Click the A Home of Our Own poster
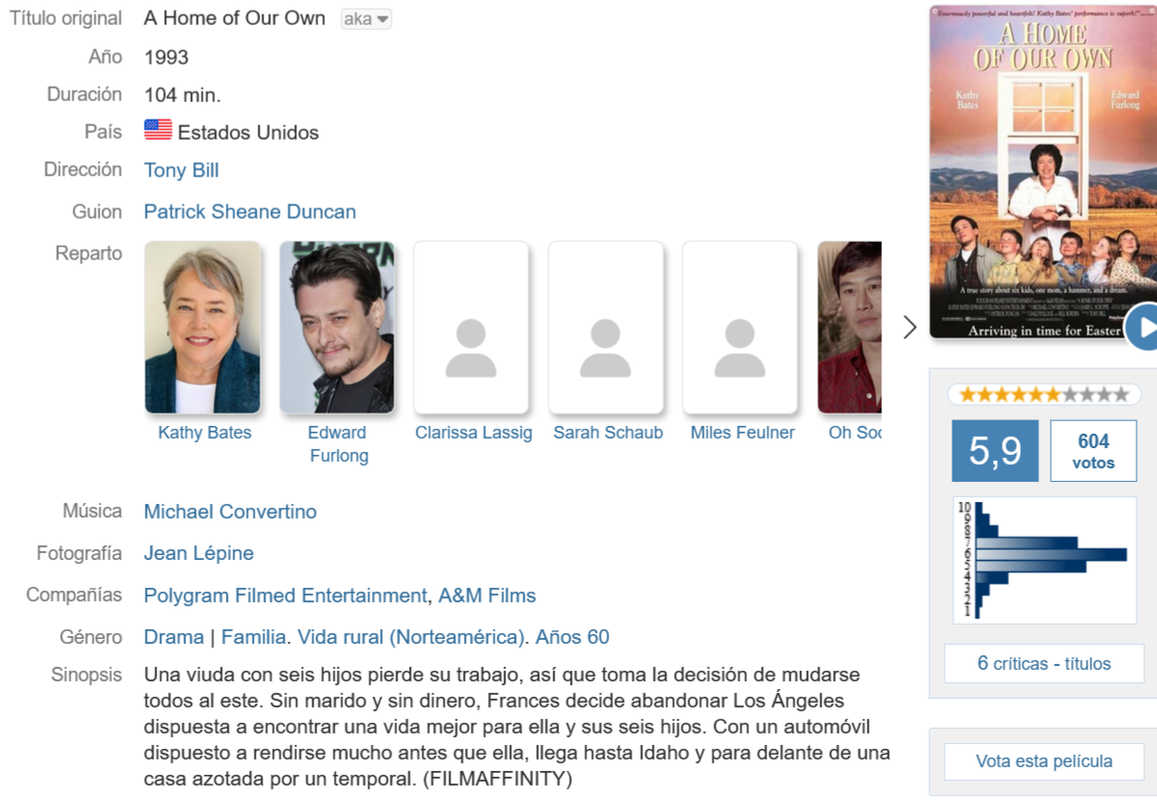Screen dimensions: 1157x800 (1043, 172)
